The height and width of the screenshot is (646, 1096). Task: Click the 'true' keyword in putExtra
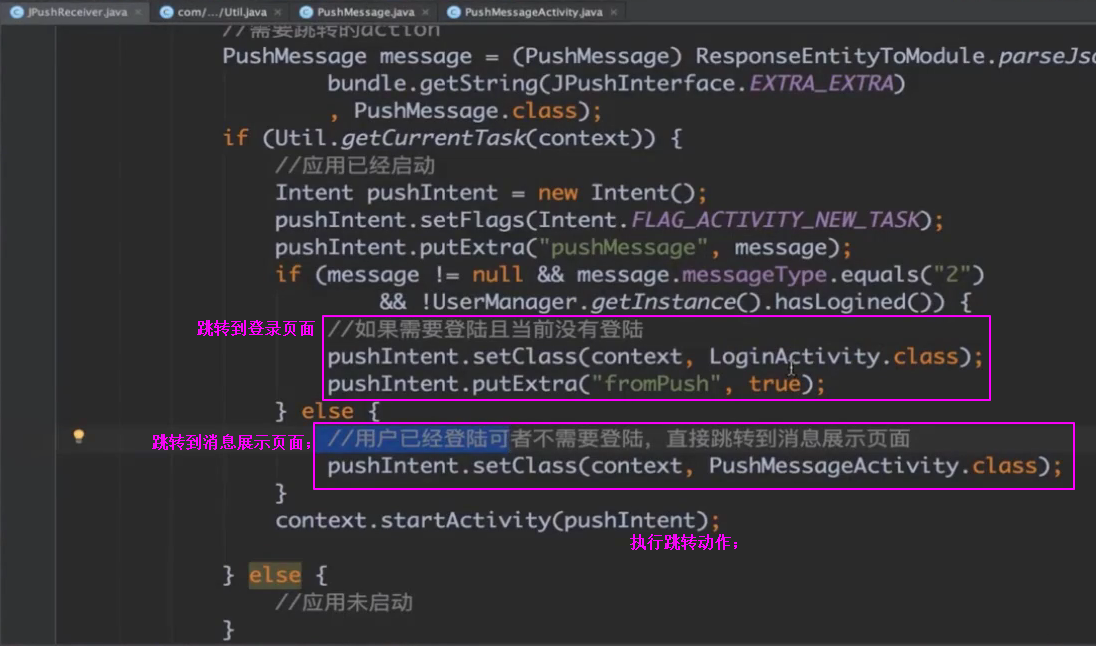coord(774,384)
